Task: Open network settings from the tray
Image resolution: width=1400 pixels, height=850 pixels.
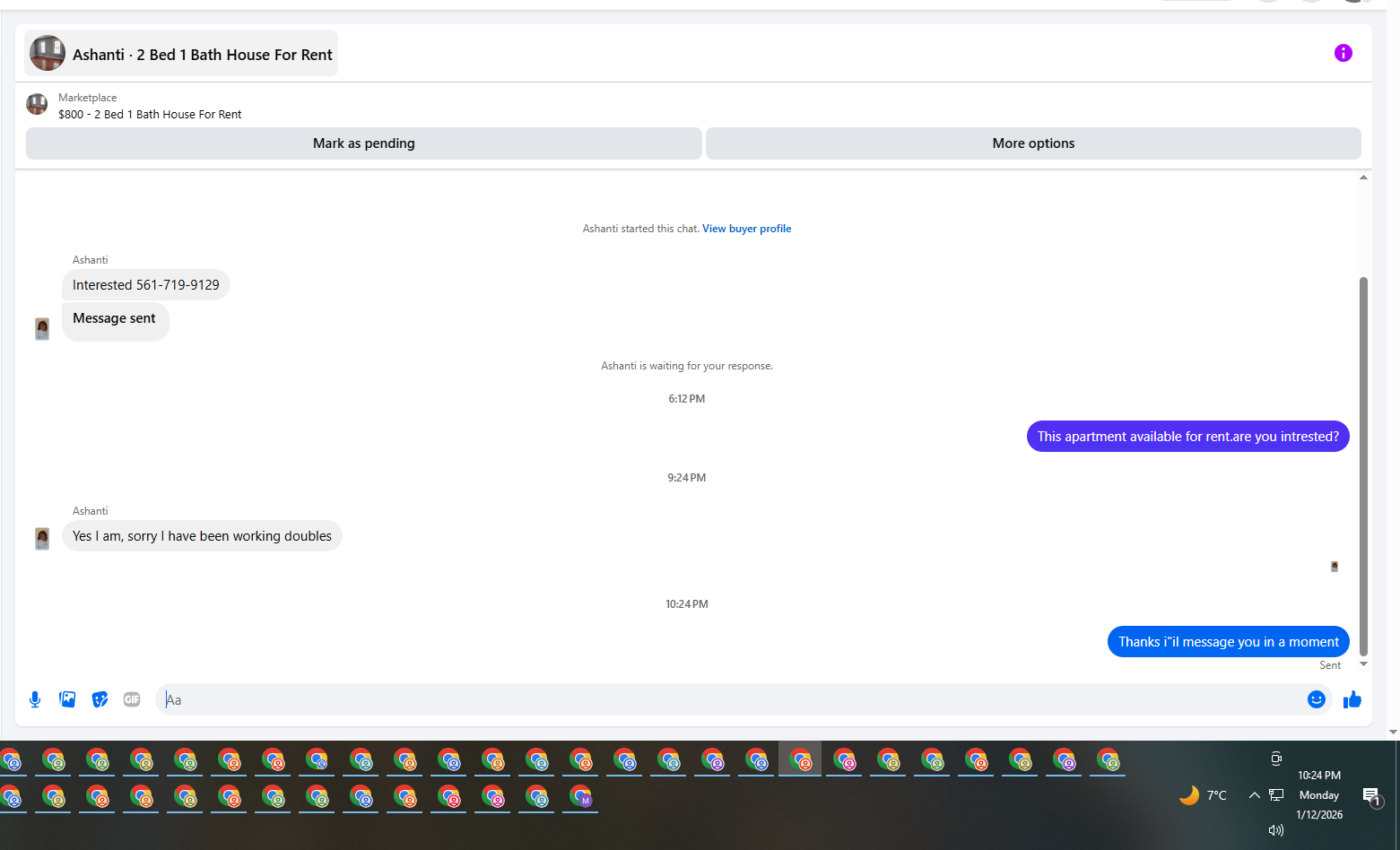Action: [1276, 794]
